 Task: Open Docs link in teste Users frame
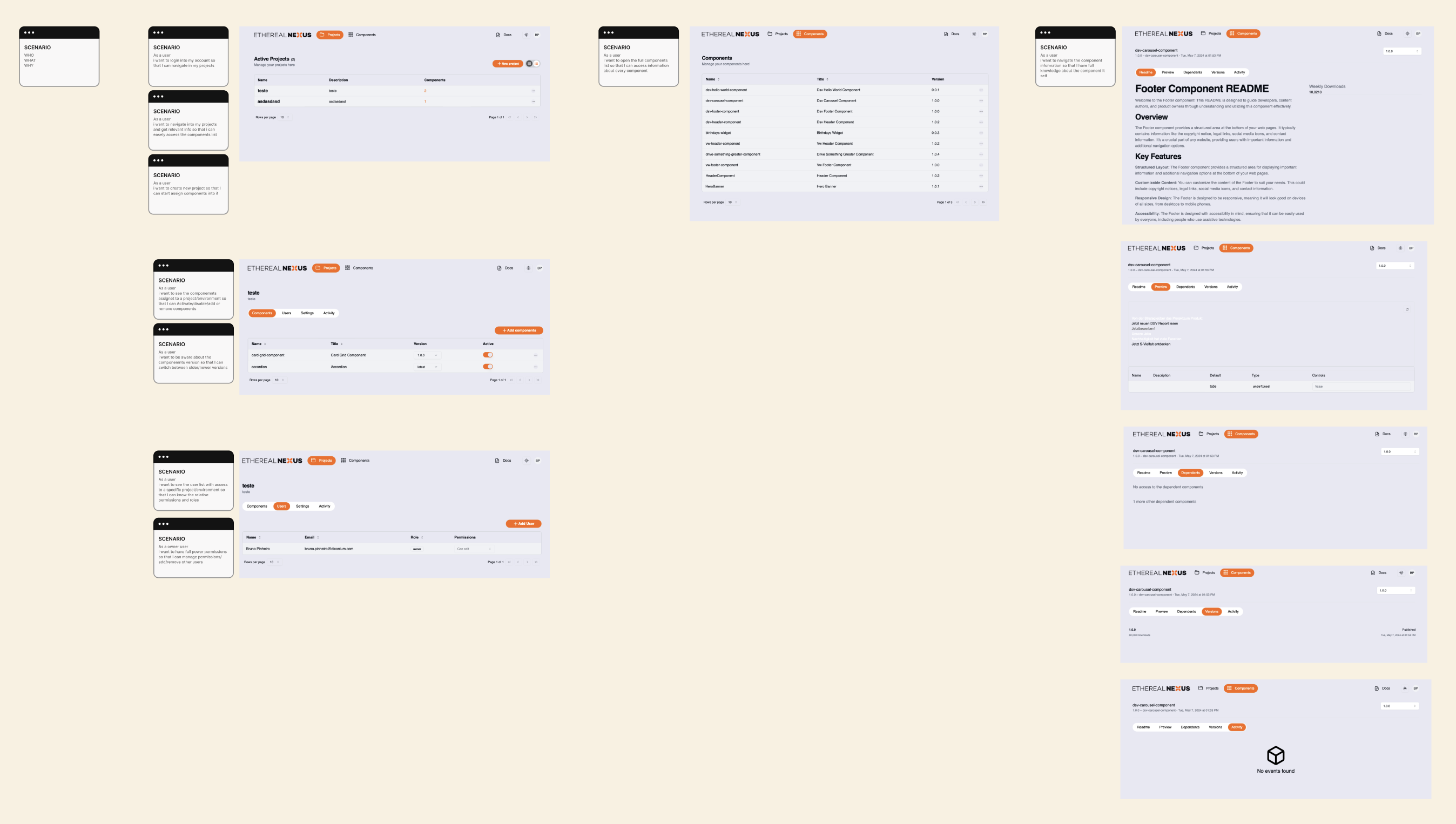click(504, 461)
